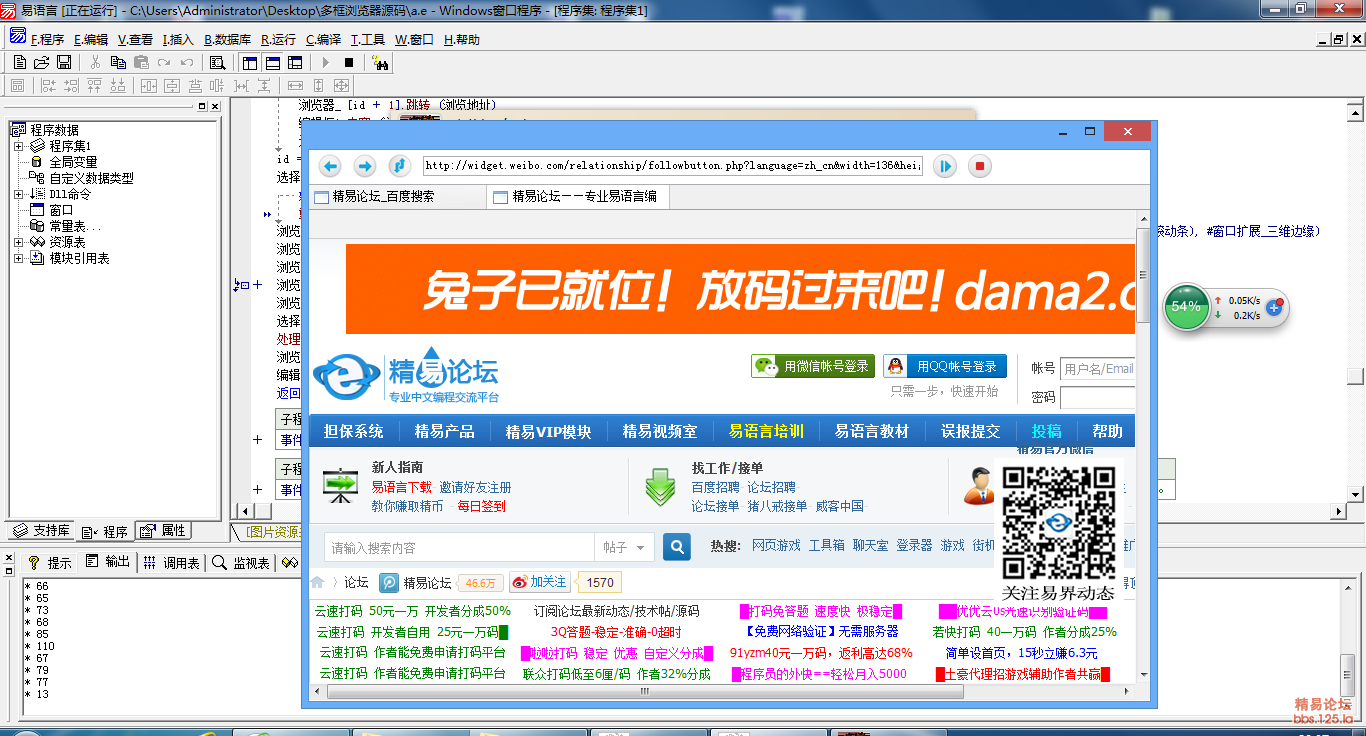The width and height of the screenshot is (1366, 736).
Task: Open the 精易VIP模块 navigation link
Action: pos(548,431)
